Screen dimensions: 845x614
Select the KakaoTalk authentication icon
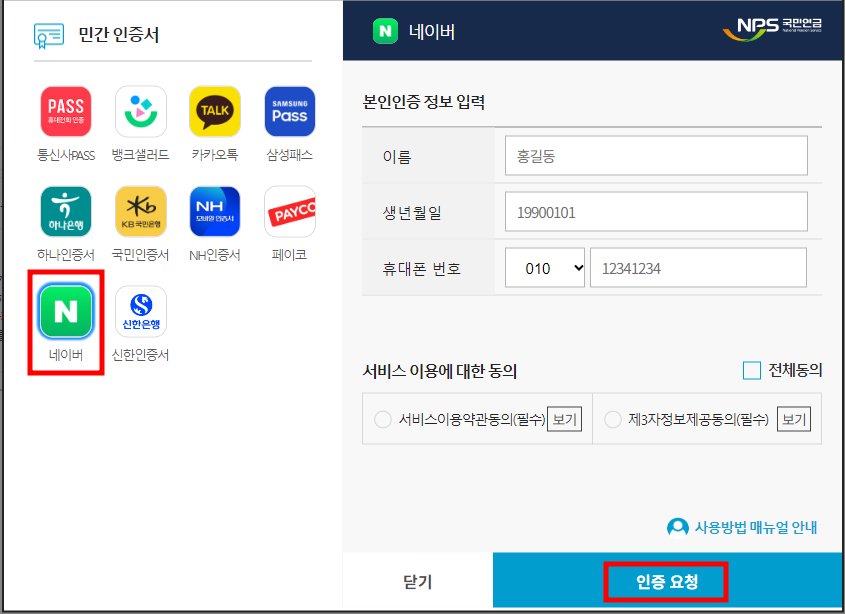tap(214, 110)
